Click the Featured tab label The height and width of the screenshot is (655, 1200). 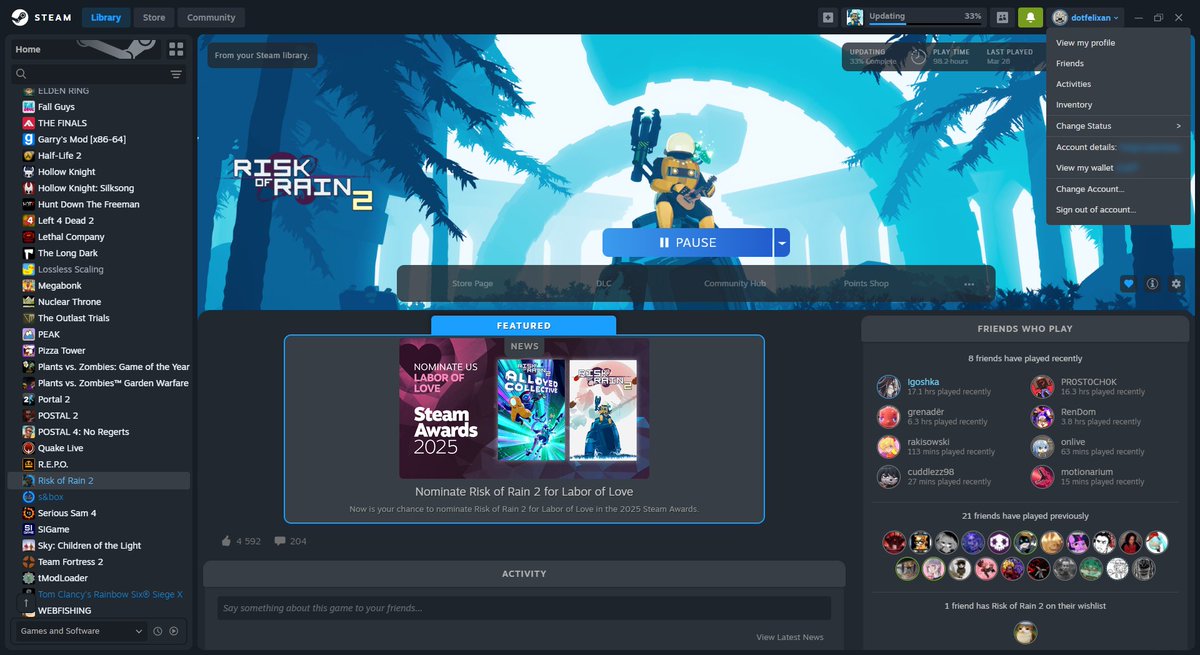click(x=524, y=325)
